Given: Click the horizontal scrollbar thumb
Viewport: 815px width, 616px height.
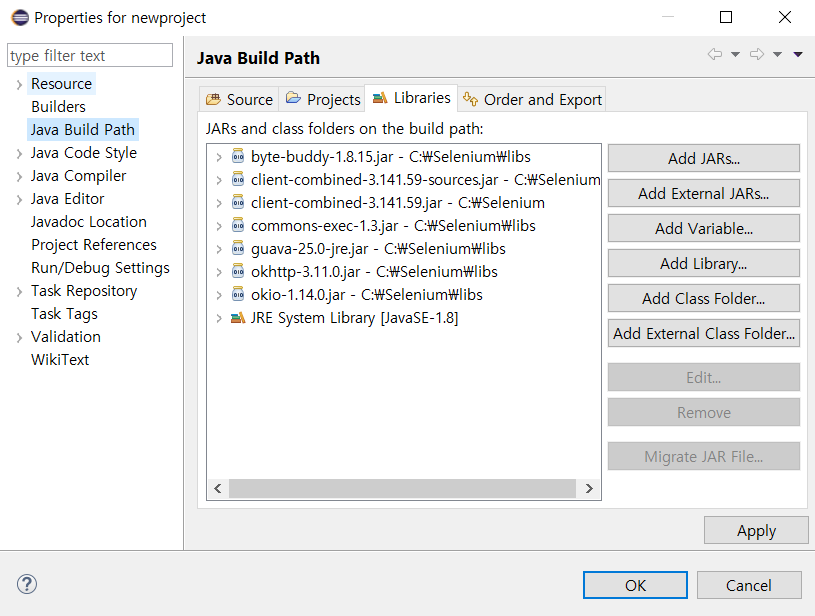Looking at the screenshot, I should coord(402,488).
